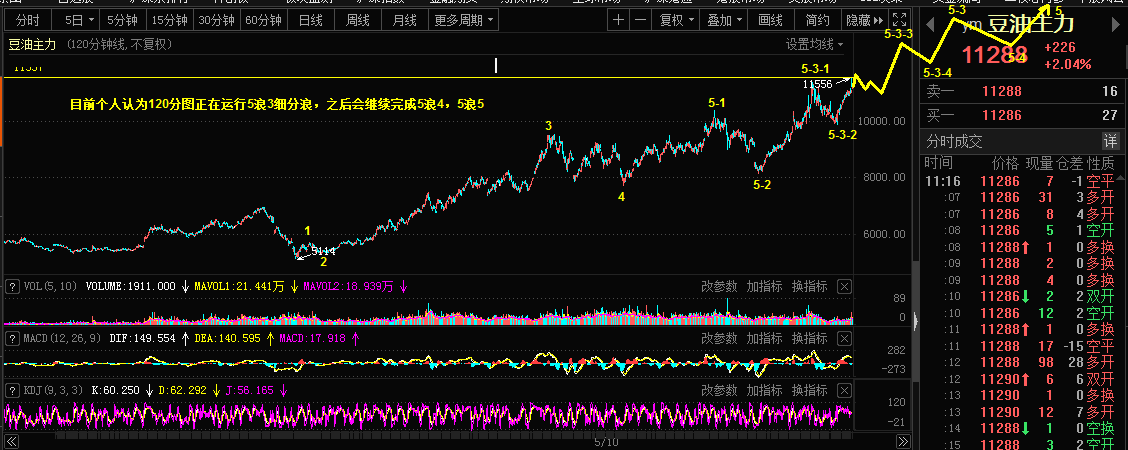Viewport: 1128px width, 450px height.
Task: Click the 豆油主力 chart title label
Action: pyautogui.click(x=32, y=45)
